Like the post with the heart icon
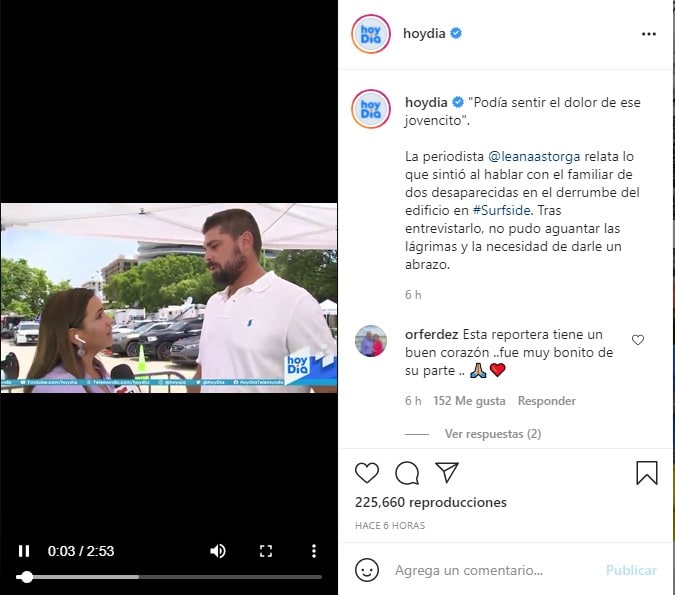The height and width of the screenshot is (595, 675). [x=367, y=473]
